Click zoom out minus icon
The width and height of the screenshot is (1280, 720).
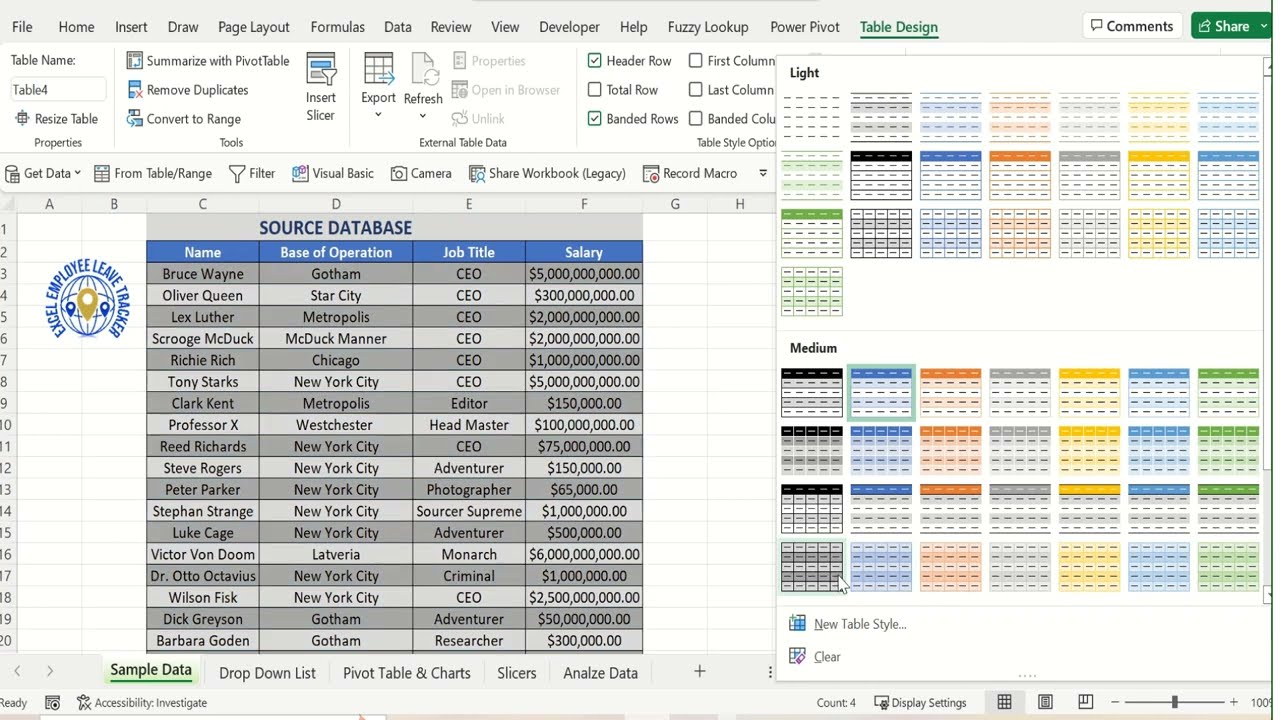coord(1115,703)
